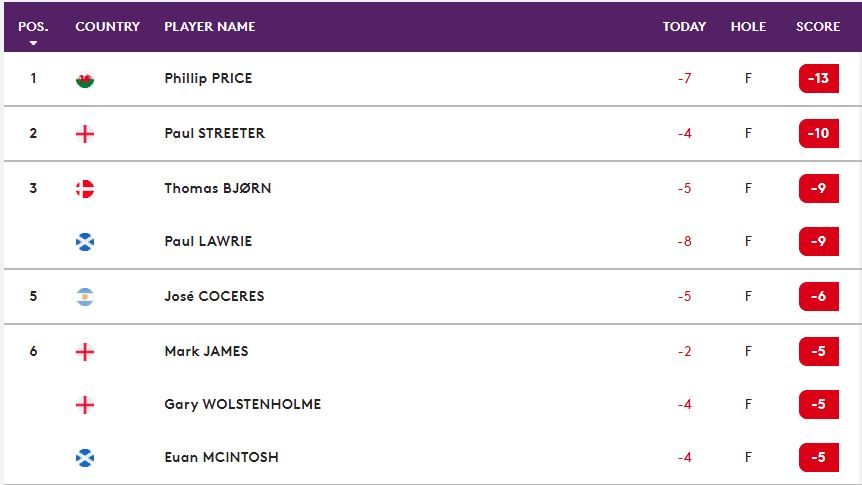Click Scottish flag next to Euan McIntosh
Screen dimensions: 862x485
pyautogui.click(x=85, y=458)
